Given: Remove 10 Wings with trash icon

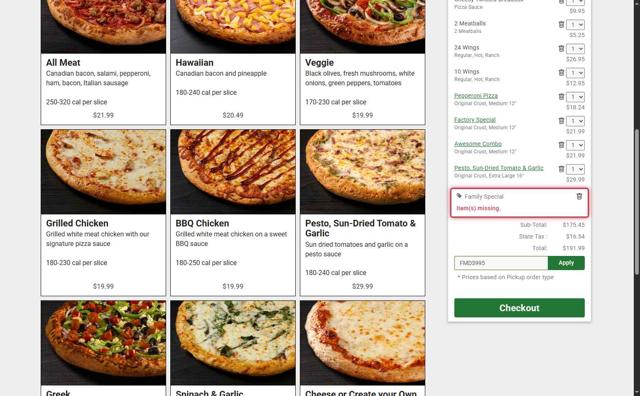Looking at the screenshot, I should [561, 73].
